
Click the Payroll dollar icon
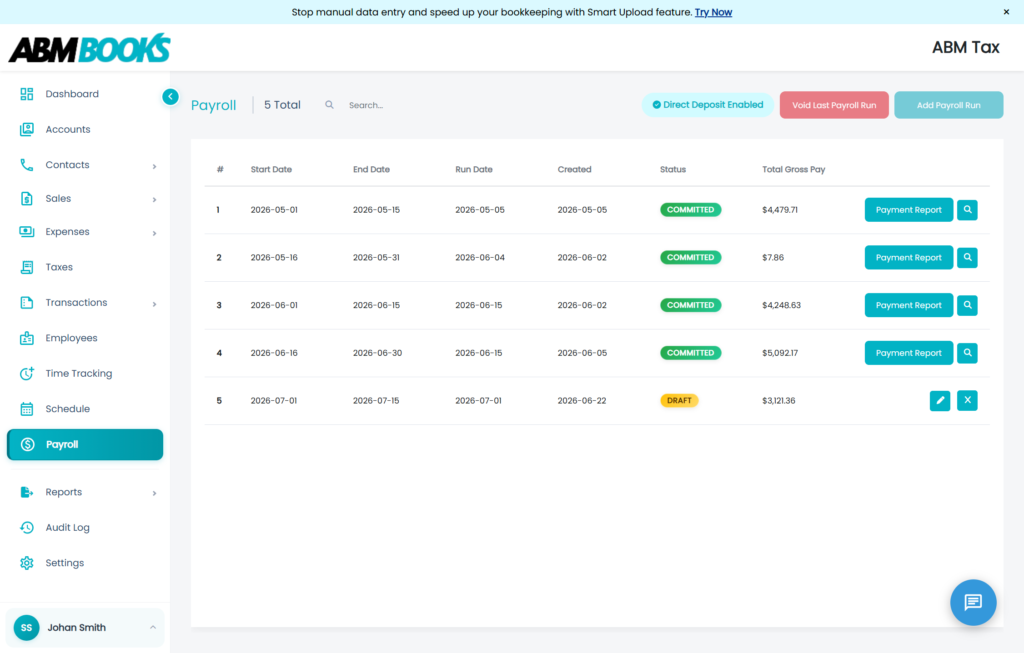(x=27, y=445)
